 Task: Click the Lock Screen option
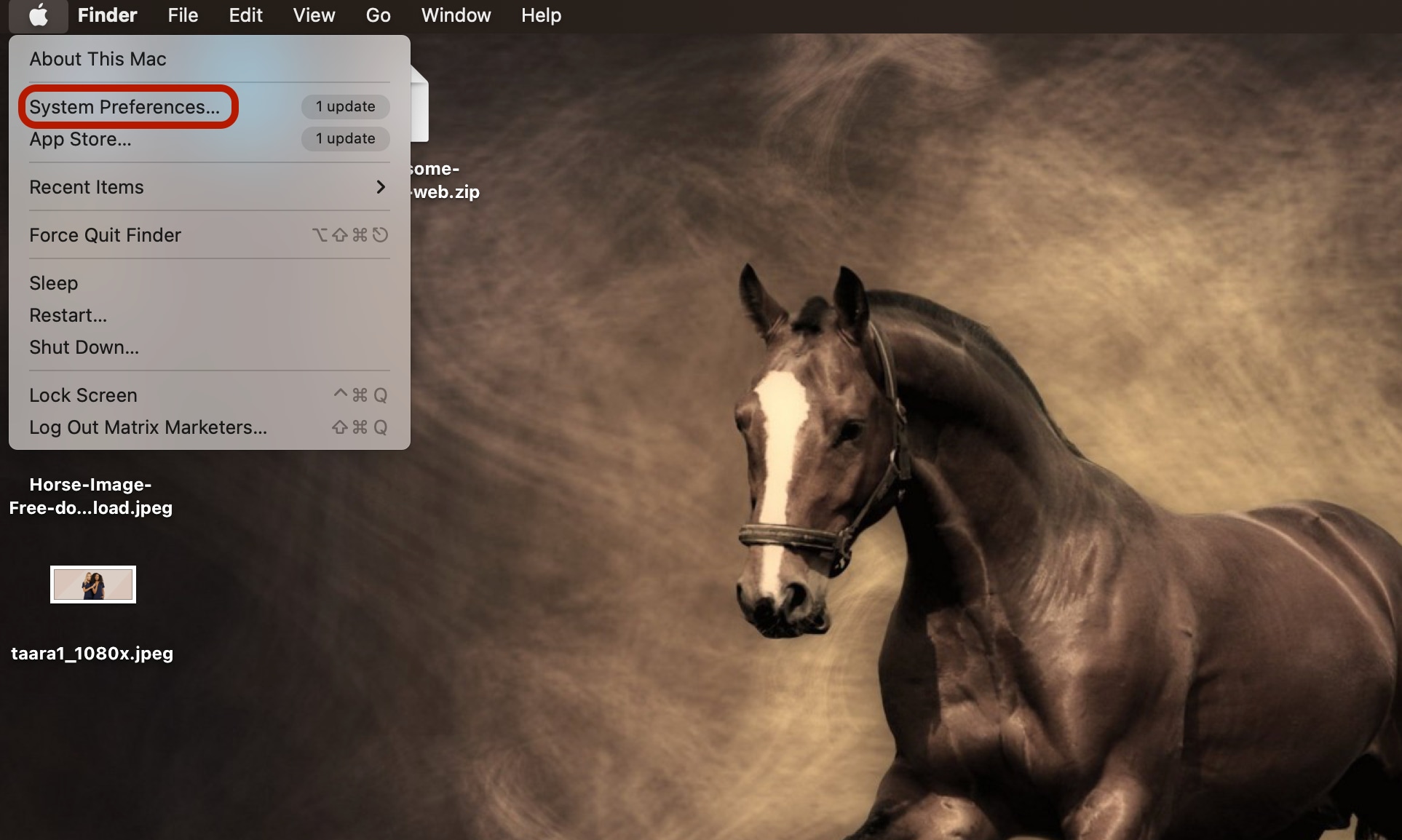coord(83,394)
